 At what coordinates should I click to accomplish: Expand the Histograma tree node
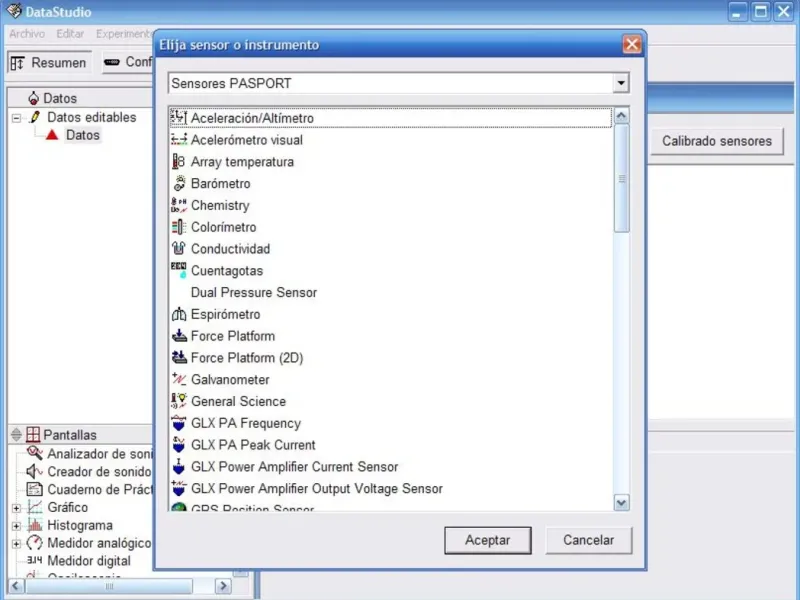coord(16,526)
